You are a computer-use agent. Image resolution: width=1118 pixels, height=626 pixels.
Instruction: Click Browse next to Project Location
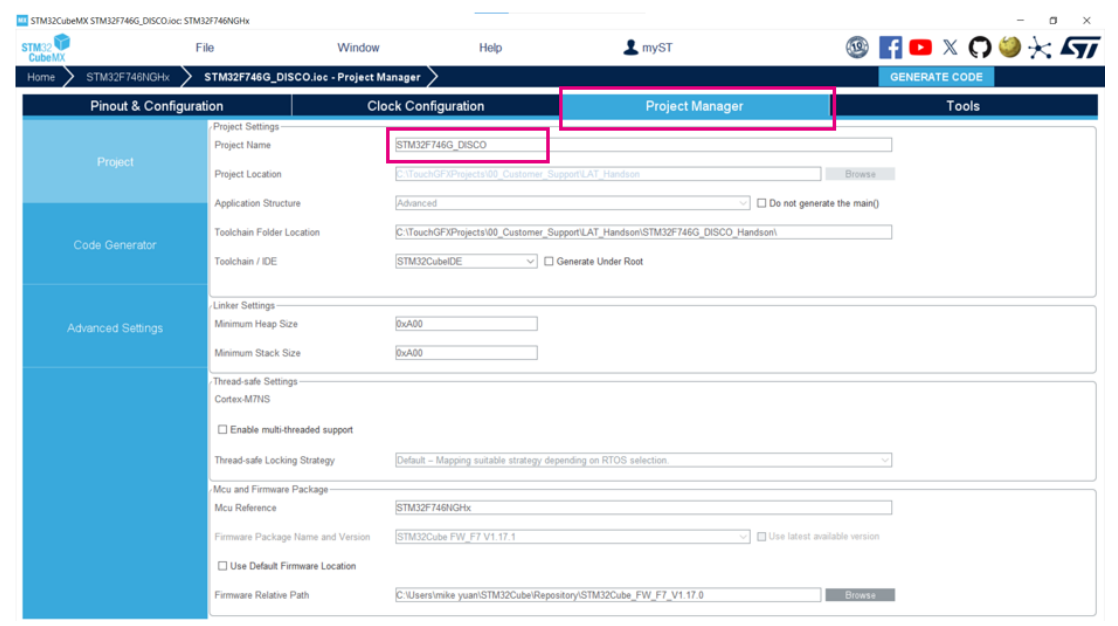click(x=860, y=174)
